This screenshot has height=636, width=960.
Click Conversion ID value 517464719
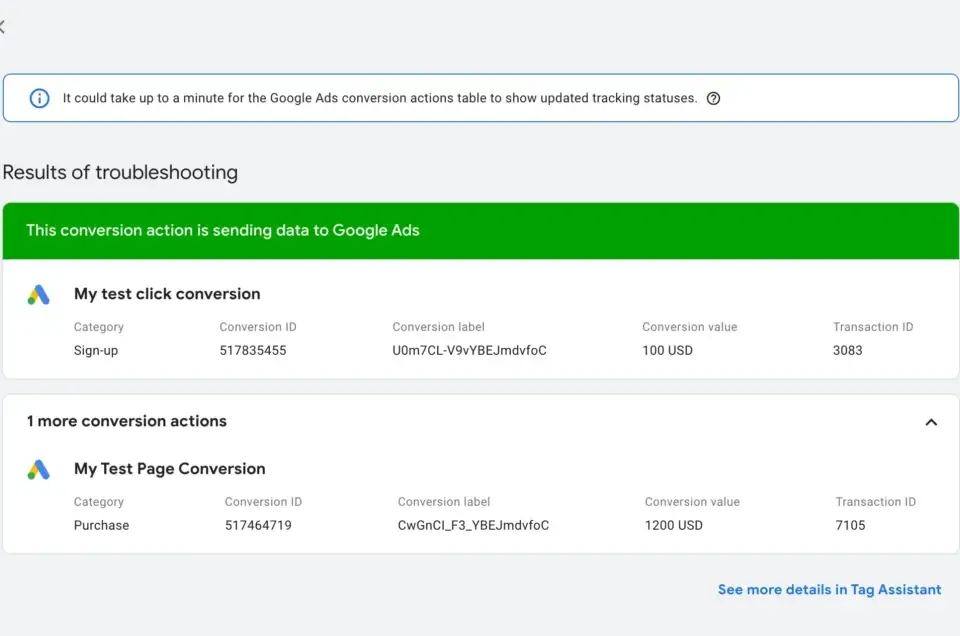pos(258,525)
